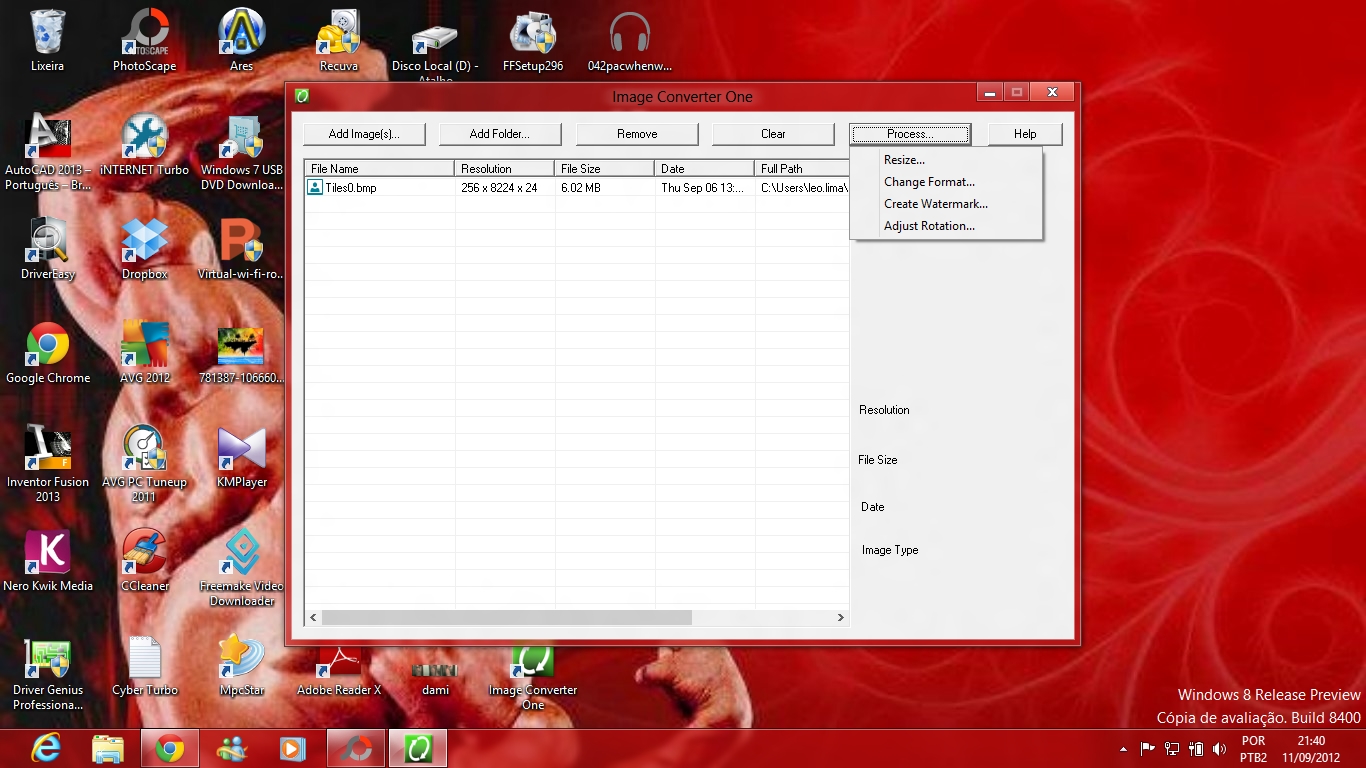
Task: Launch DriverEasy from the desktop
Action: point(47,249)
